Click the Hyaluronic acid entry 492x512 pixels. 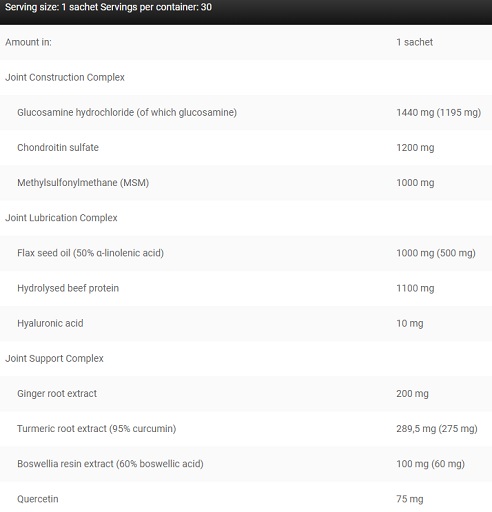(x=50, y=323)
